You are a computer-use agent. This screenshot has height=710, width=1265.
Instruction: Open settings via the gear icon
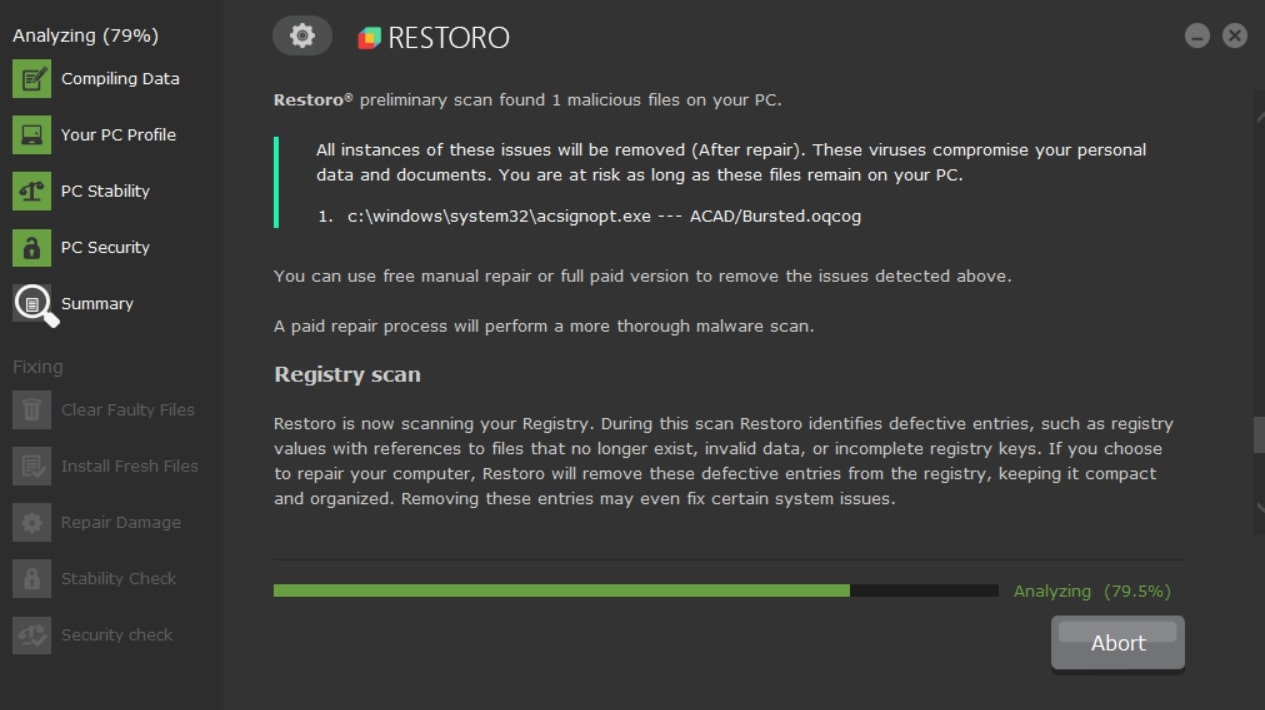tap(302, 36)
